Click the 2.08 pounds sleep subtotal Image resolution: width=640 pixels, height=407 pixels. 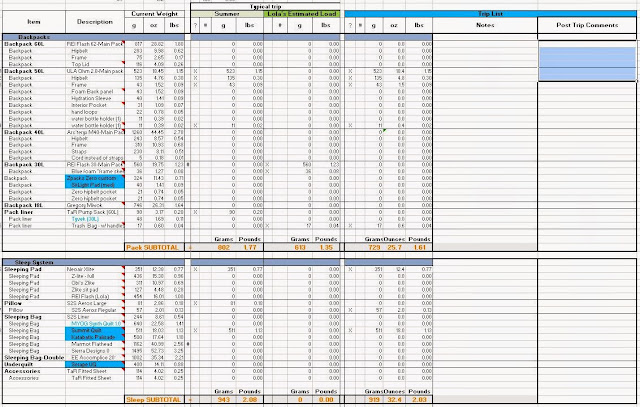click(249, 400)
